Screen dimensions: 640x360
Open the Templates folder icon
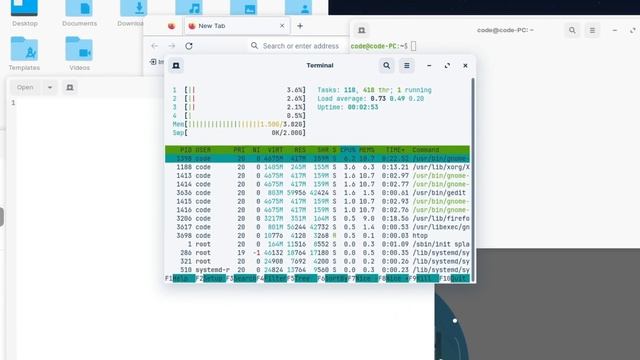point(24,49)
